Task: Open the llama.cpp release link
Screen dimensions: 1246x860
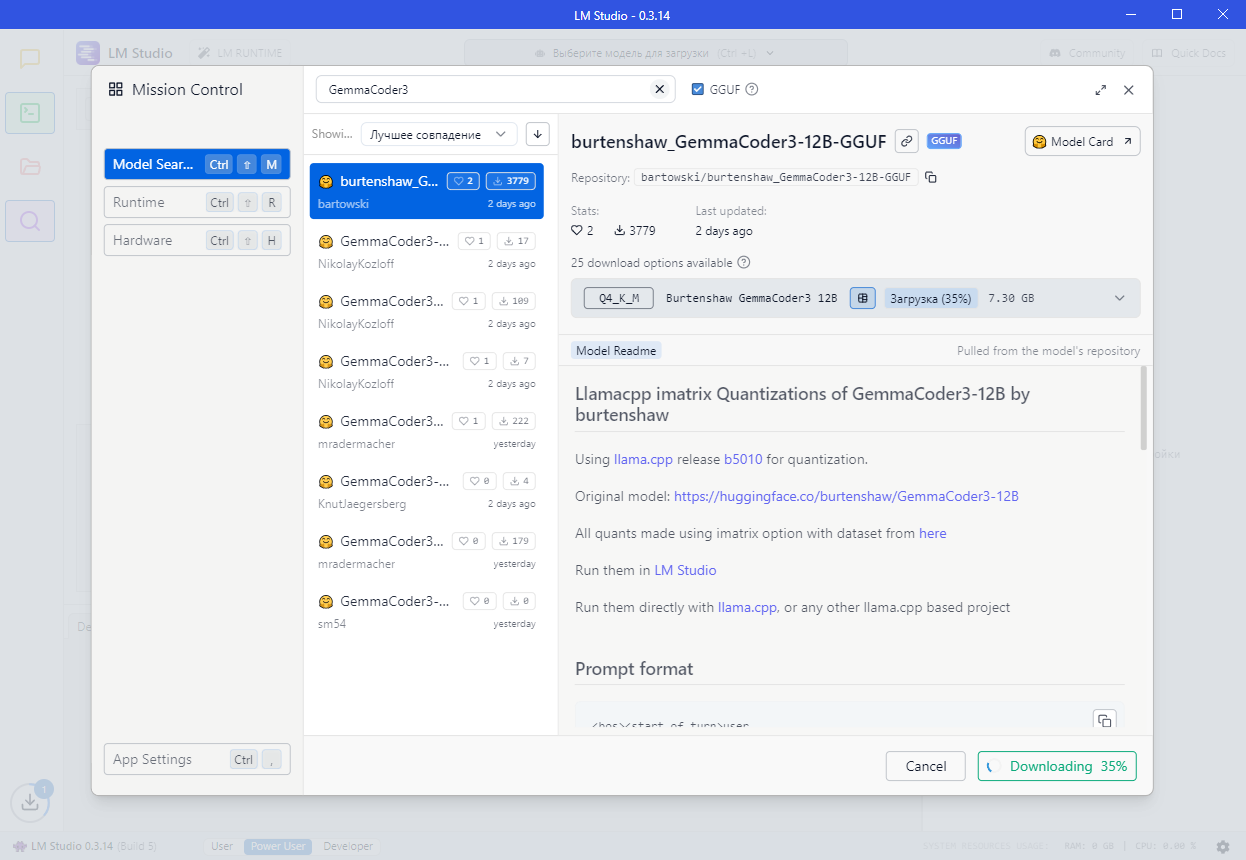Action: (x=643, y=460)
